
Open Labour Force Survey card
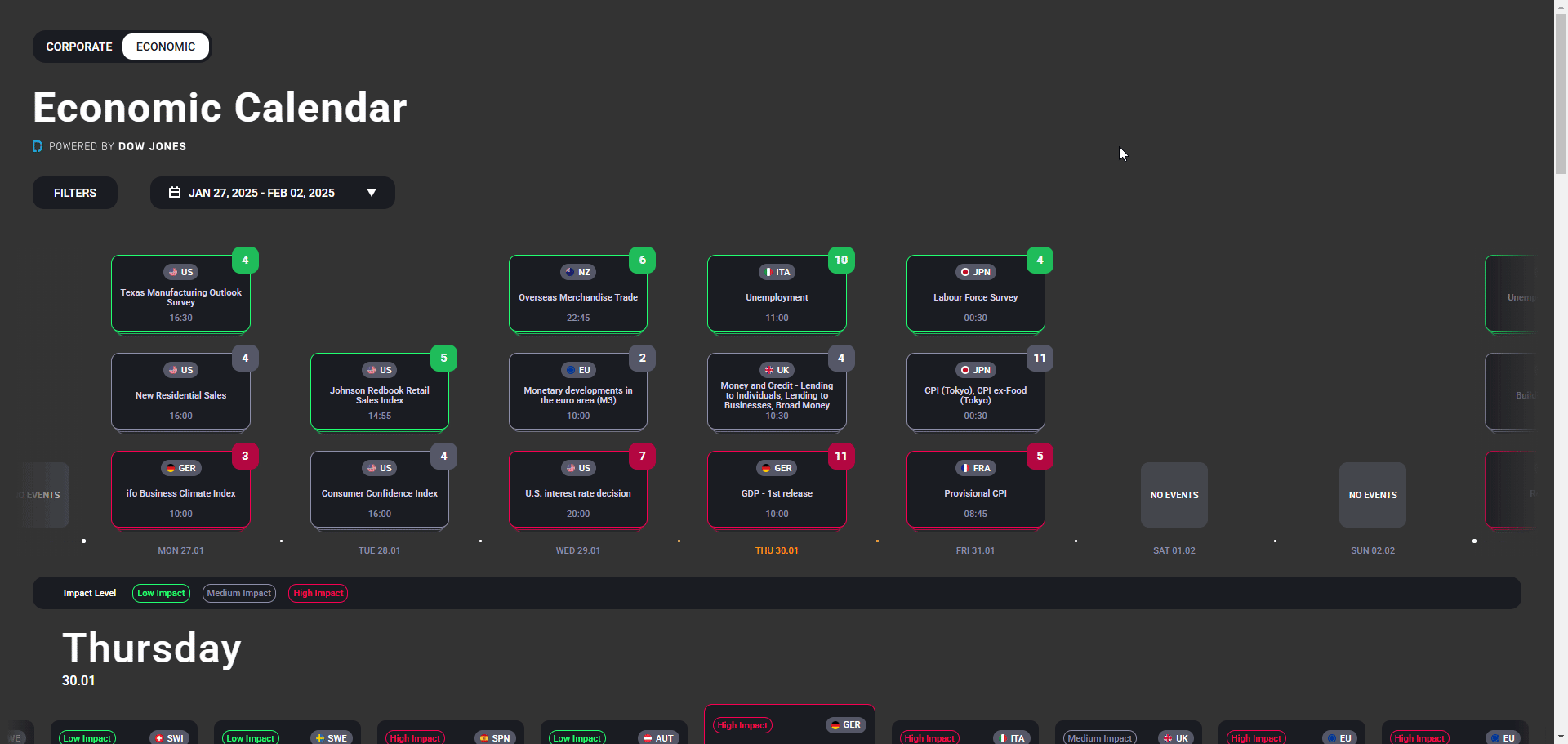[x=976, y=294]
